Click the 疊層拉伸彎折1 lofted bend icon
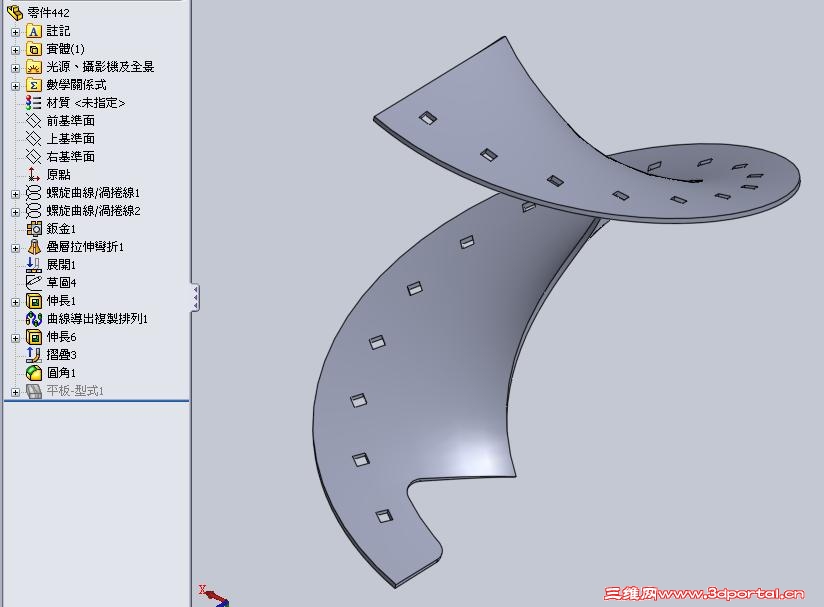This screenshot has height=607, width=824. click(x=34, y=246)
